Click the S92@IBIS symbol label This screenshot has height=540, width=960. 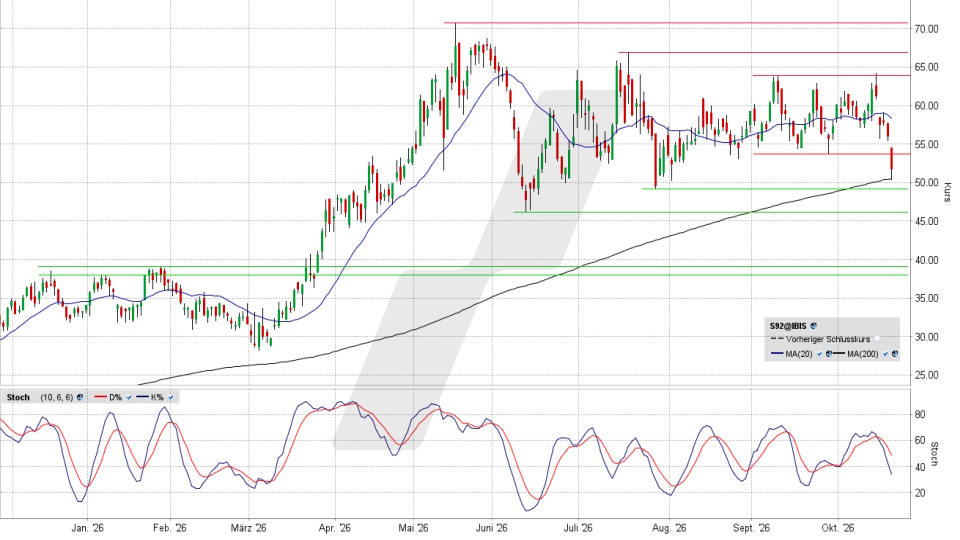(788, 326)
